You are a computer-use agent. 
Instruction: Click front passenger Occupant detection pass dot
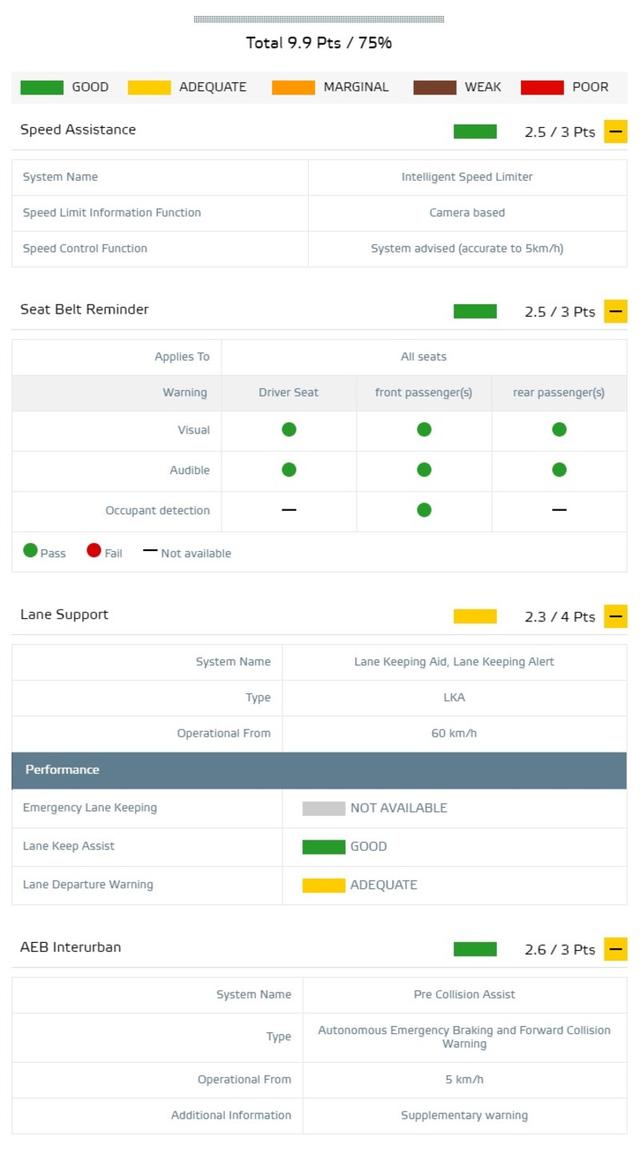pyautogui.click(x=424, y=509)
